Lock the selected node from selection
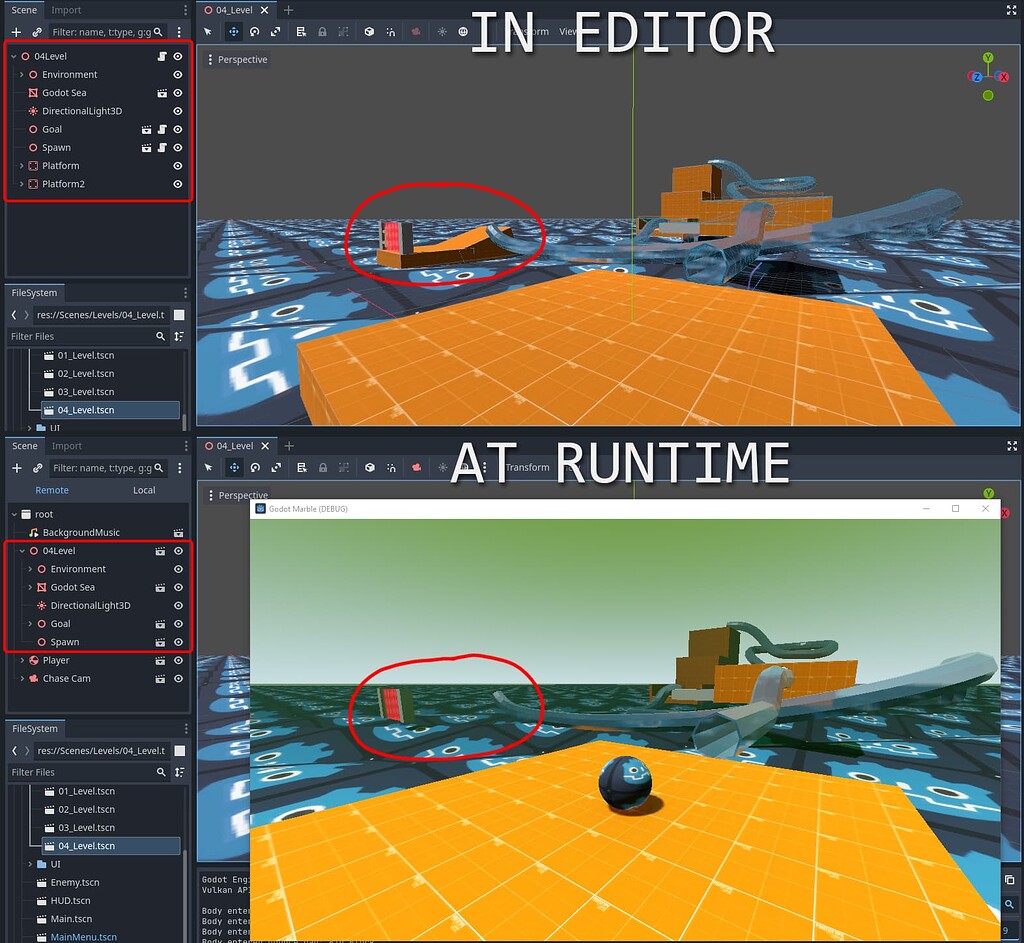This screenshot has height=943, width=1024. [x=323, y=31]
